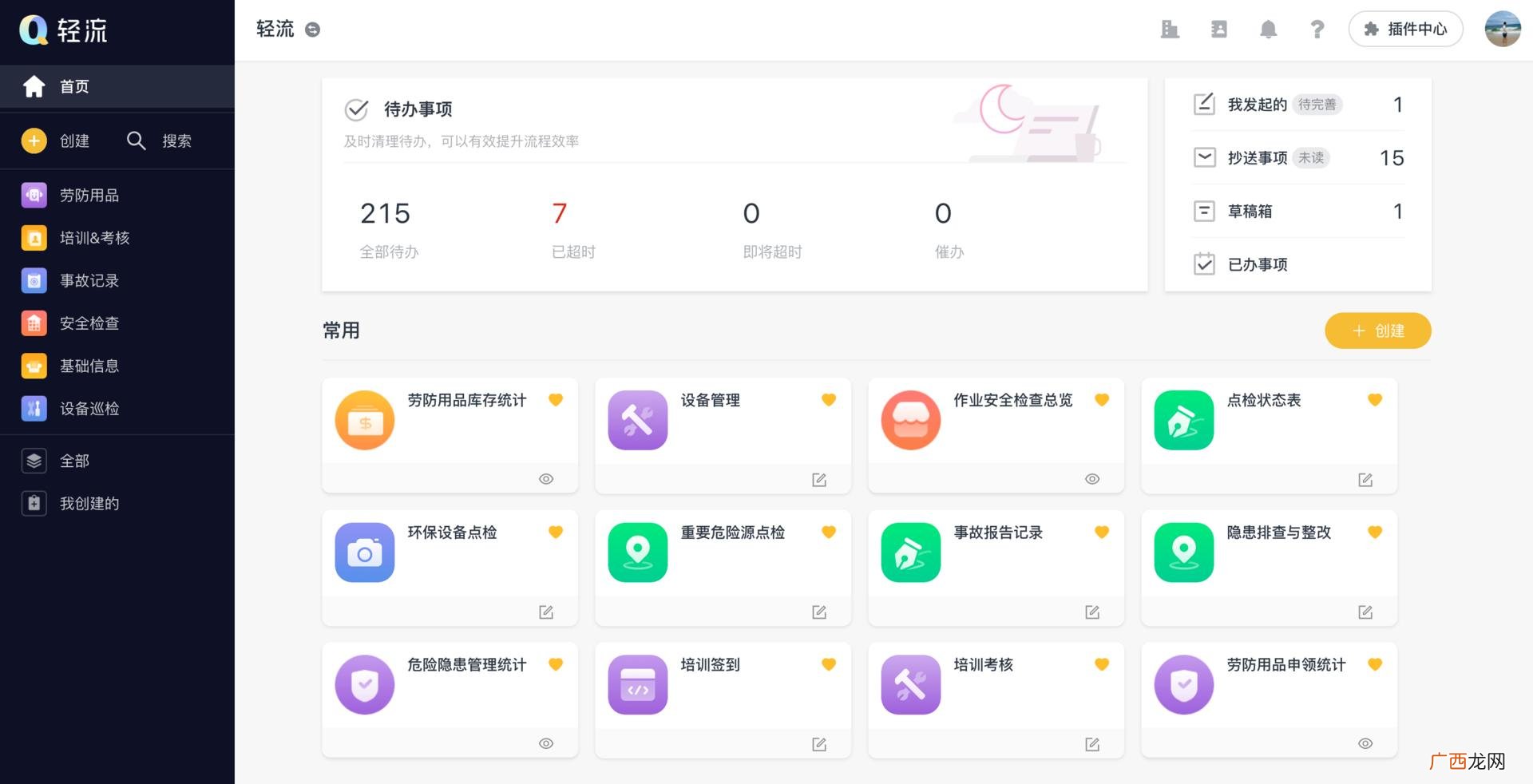Click the eye icon on 危险隐患管理统计 card
The width and height of the screenshot is (1533, 784).
pyautogui.click(x=546, y=743)
